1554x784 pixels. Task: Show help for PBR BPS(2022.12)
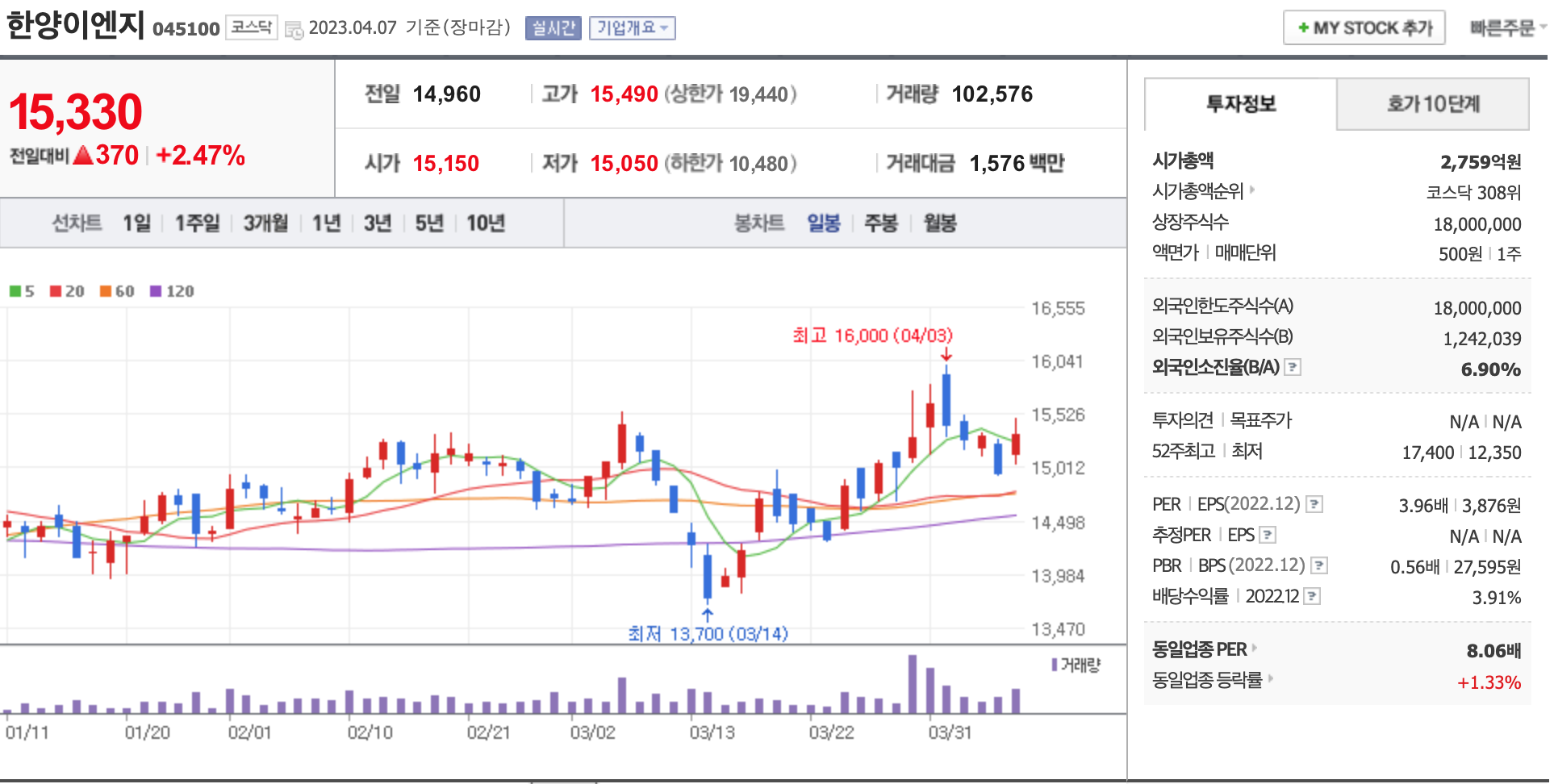click(1319, 565)
